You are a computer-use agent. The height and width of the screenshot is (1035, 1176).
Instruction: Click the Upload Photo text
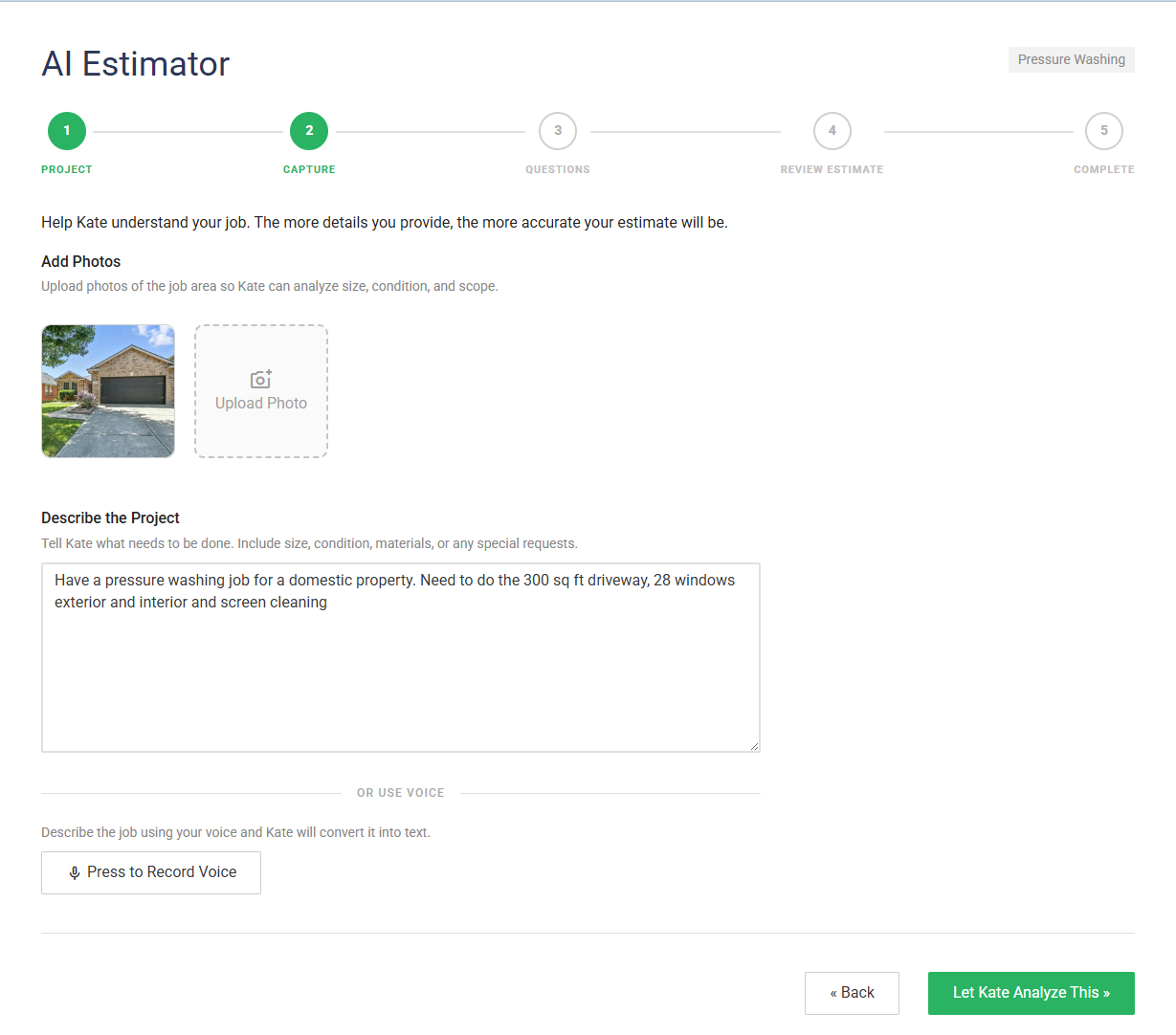coord(261,404)
